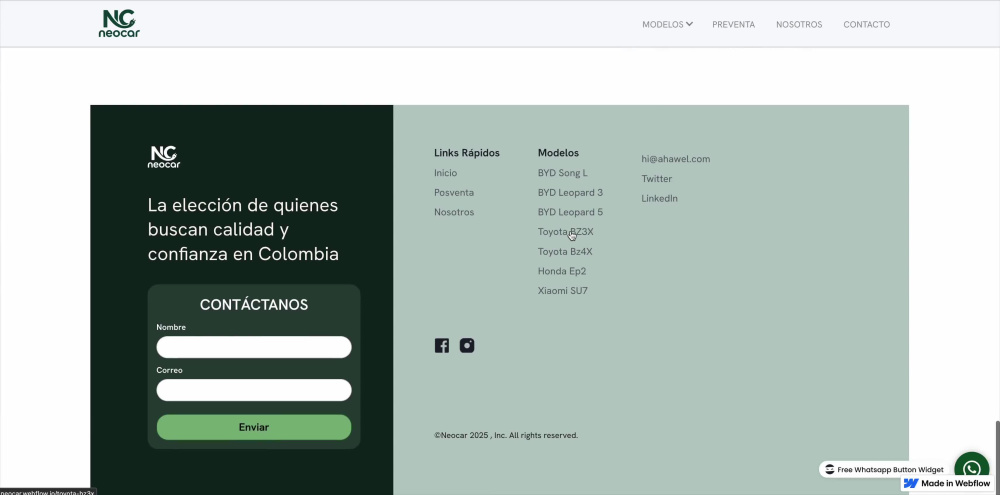Open the LinkedIn link
The image size is (1000, 495).
pyautogui.click(x=659, y=198)
